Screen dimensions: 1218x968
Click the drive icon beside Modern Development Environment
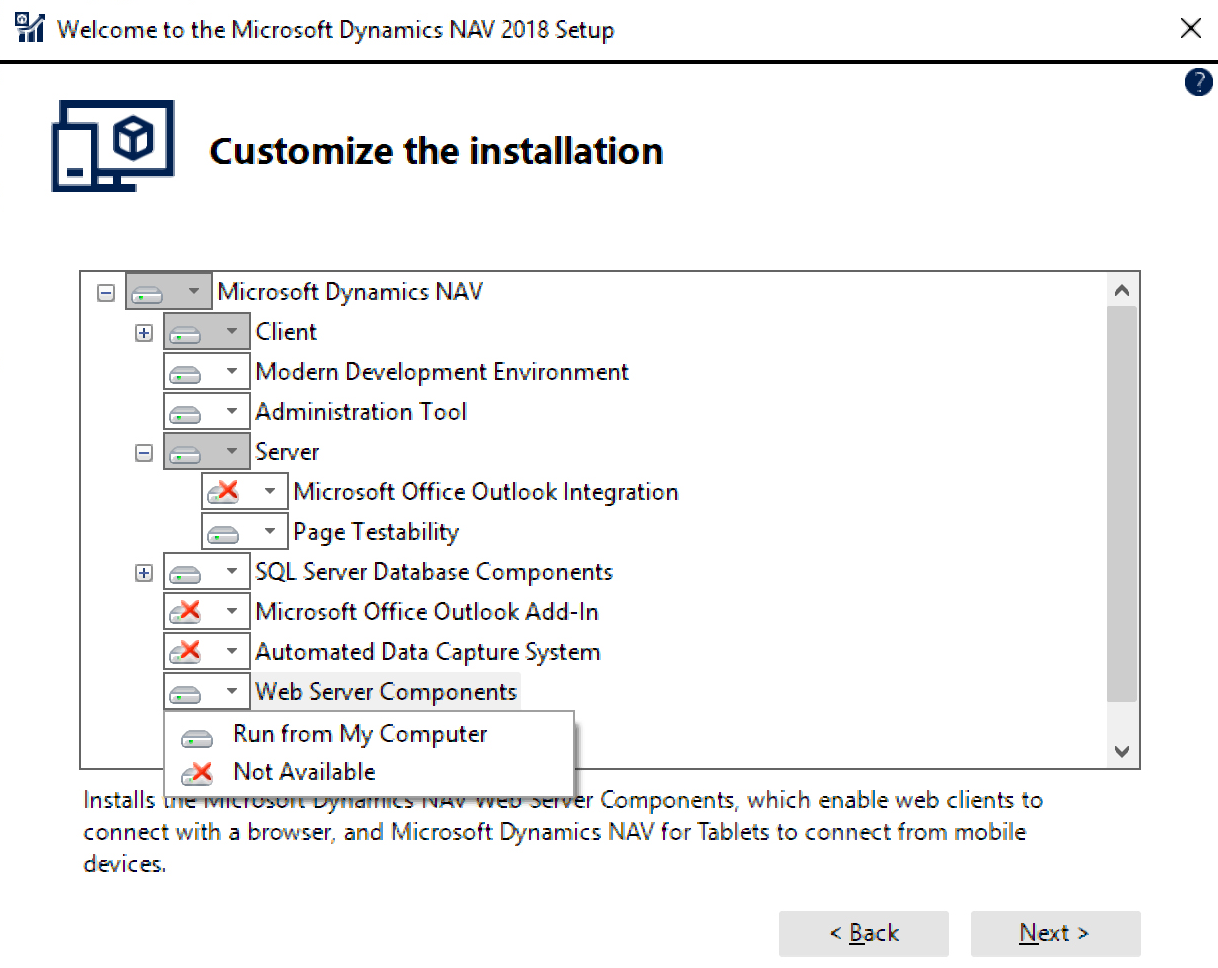pos(186,373)
